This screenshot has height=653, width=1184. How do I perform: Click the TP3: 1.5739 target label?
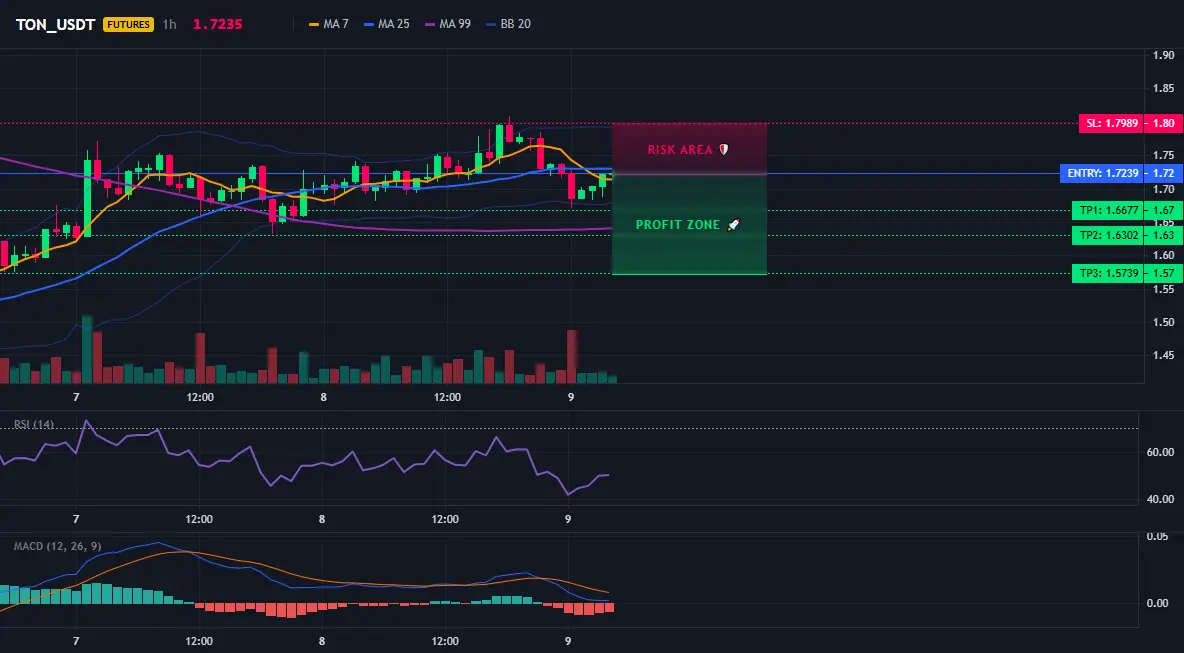1108,273
